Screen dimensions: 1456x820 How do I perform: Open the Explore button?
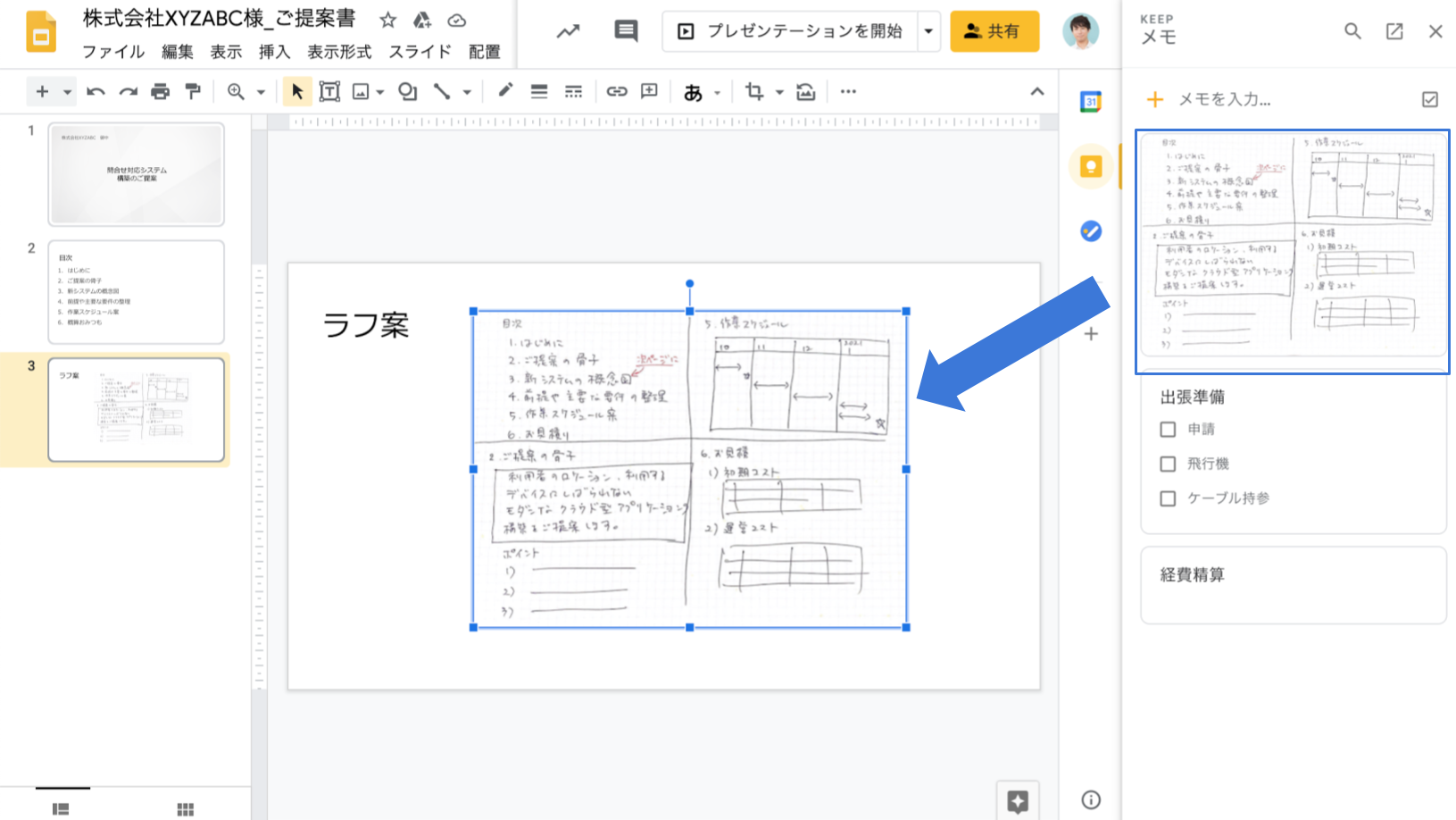1018,801
